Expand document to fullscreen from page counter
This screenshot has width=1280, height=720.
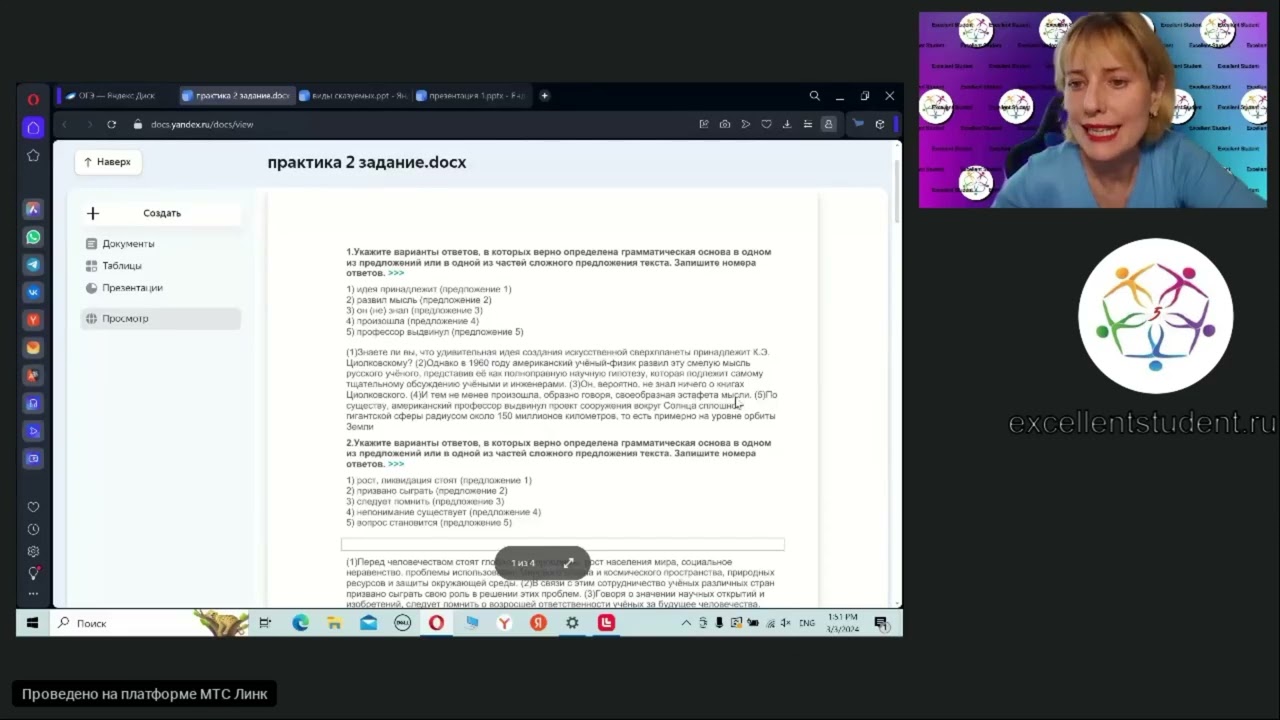coord(569,563)
